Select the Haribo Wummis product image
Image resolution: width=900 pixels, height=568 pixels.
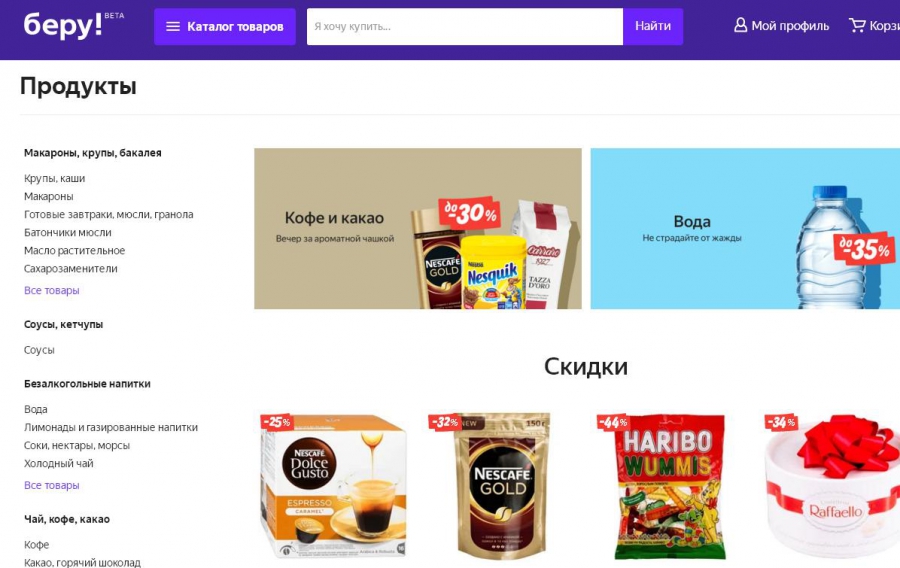click(669, 486)
